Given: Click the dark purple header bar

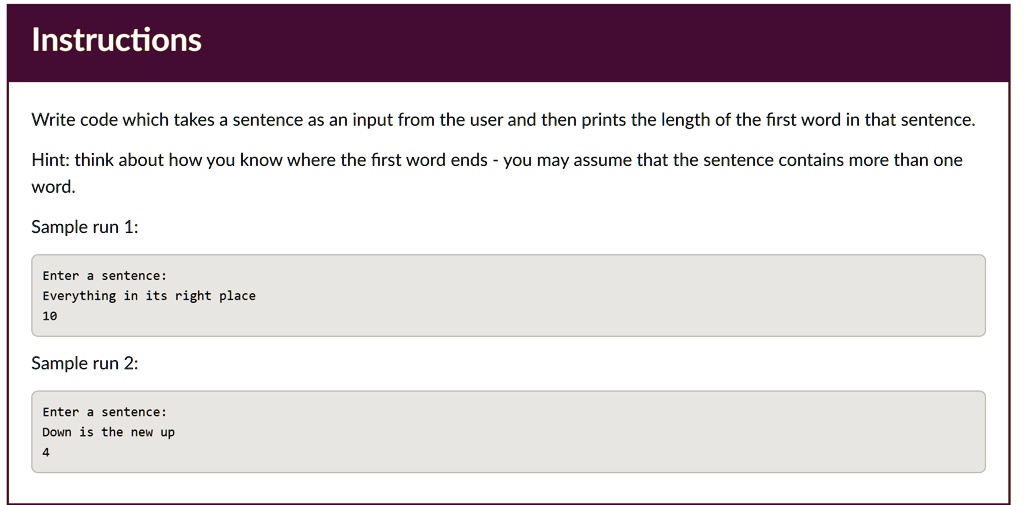Looking at the screenshot, I should point(508,42).
